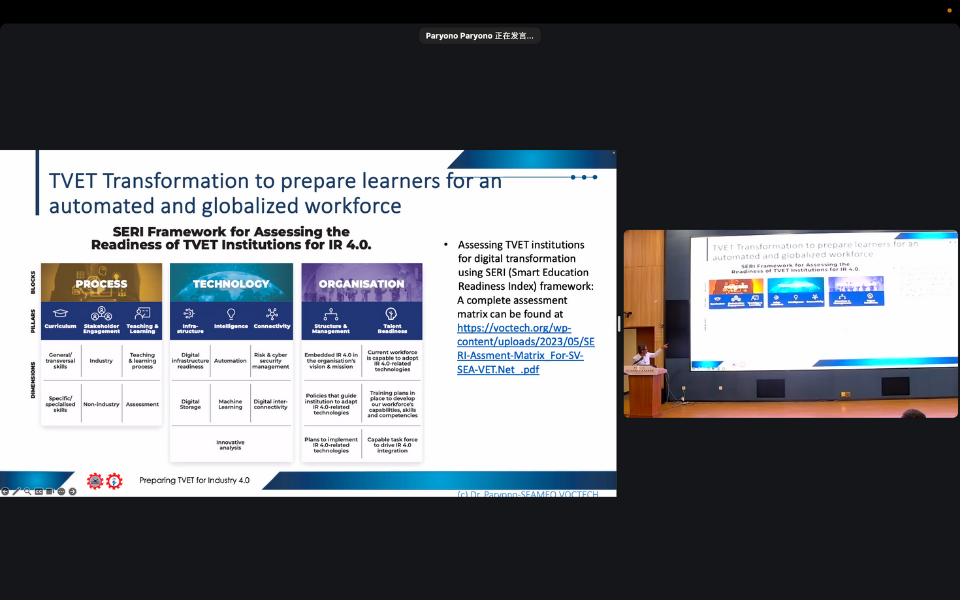960x600 pixels.
Task: Click the 'Digital infrastructure readiness' cell
Action: (190, 361)
